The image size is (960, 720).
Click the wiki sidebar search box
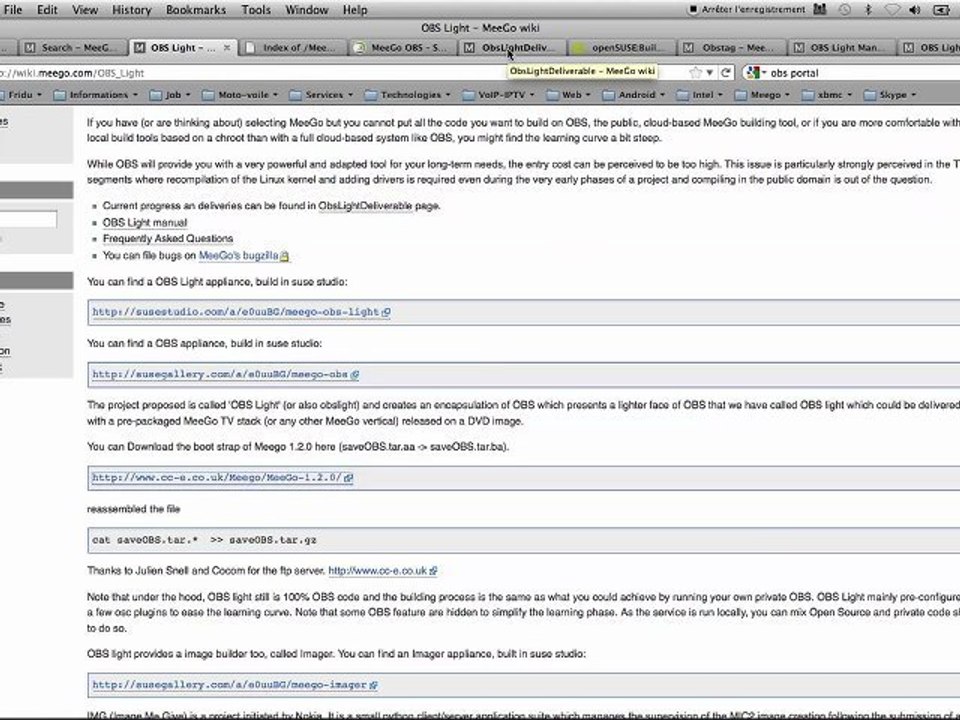[x=28, y=219]
